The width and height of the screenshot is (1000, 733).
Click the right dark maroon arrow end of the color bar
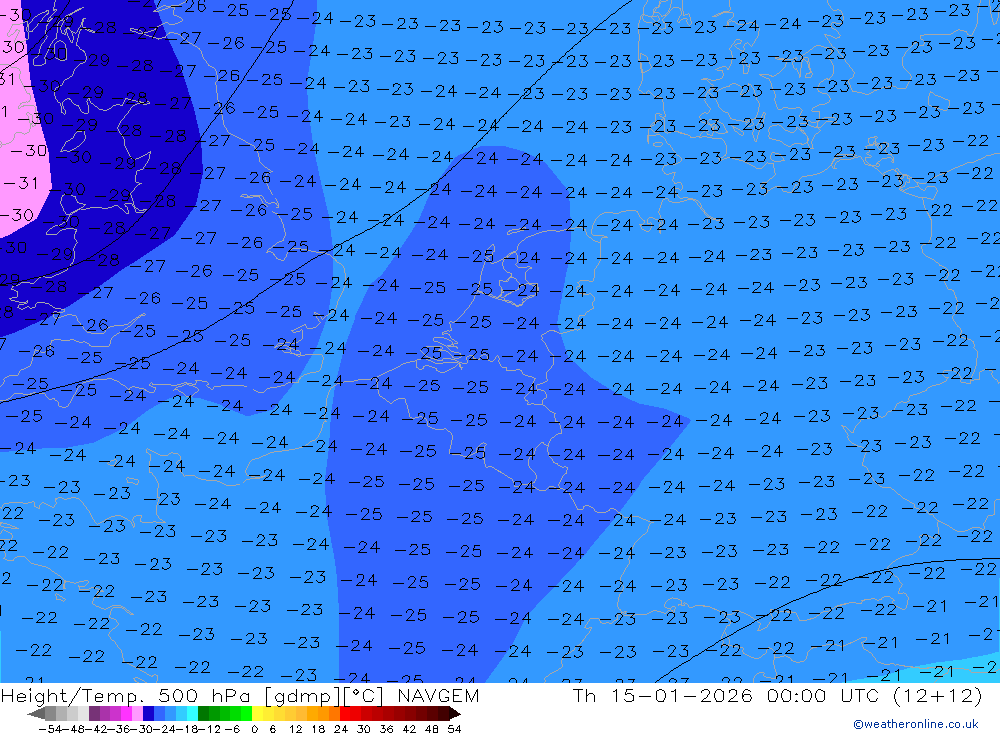[x=454, y=714]
